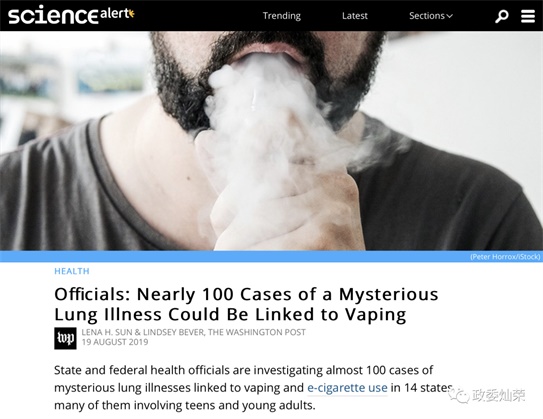
Task: Click the Sections chevron arrow
Action: coord(449,16)
